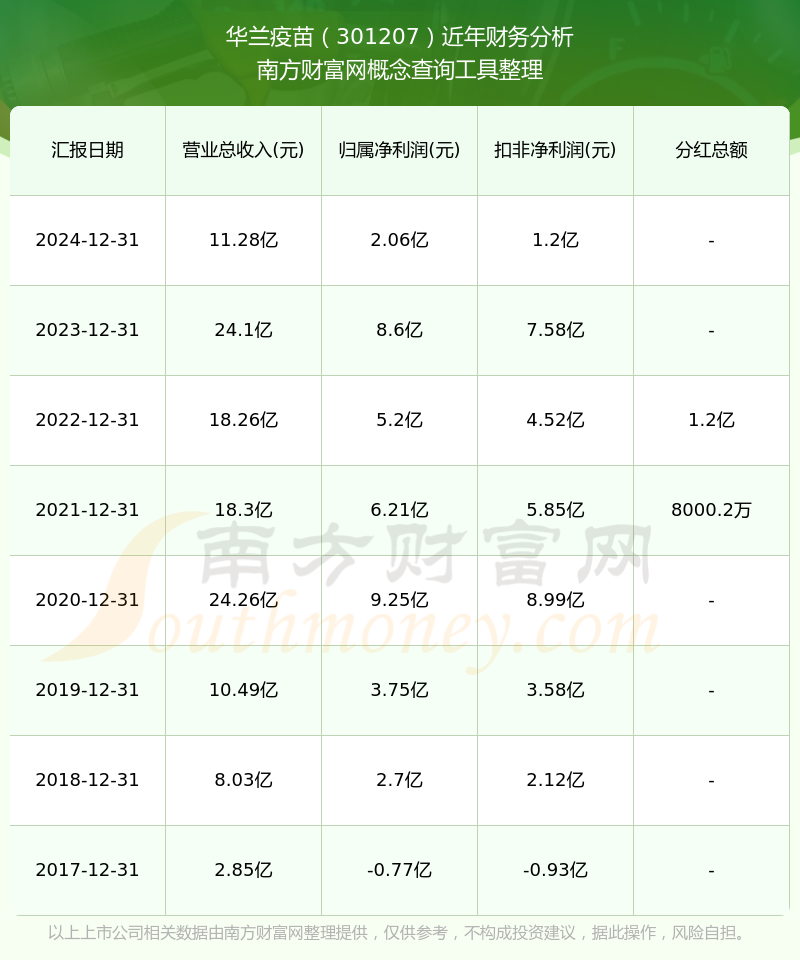Click the date cell 2017-12-31
The image size is (800, 960).
tap(88, 870)
